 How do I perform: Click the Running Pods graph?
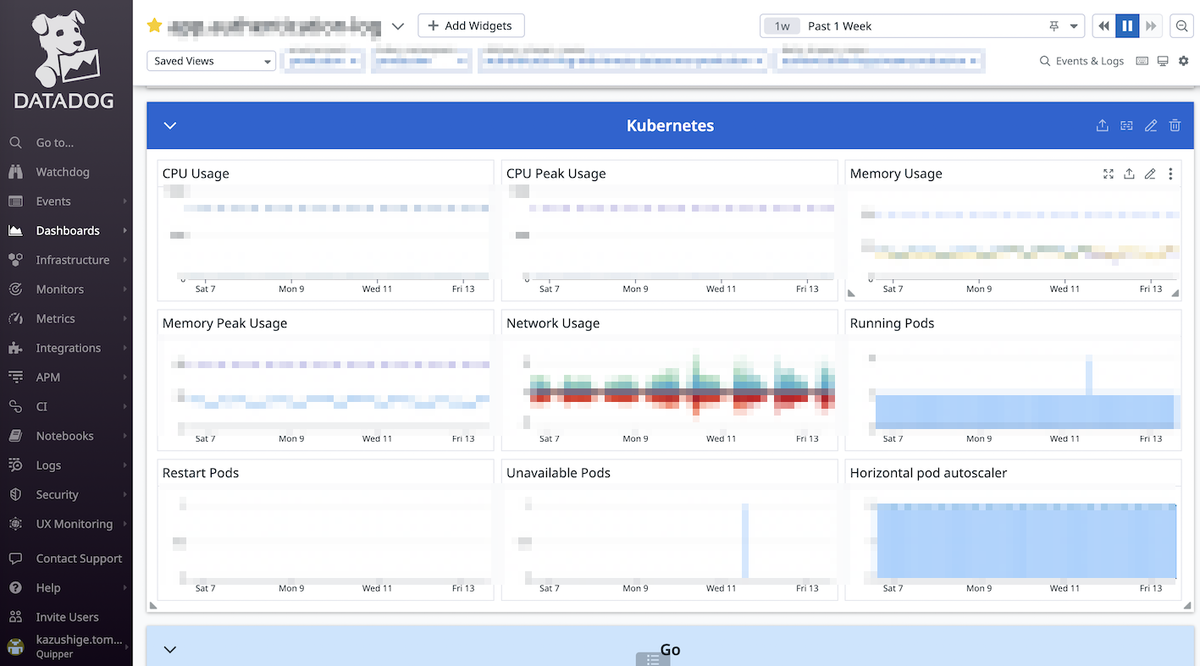[x=1021, y=385]
